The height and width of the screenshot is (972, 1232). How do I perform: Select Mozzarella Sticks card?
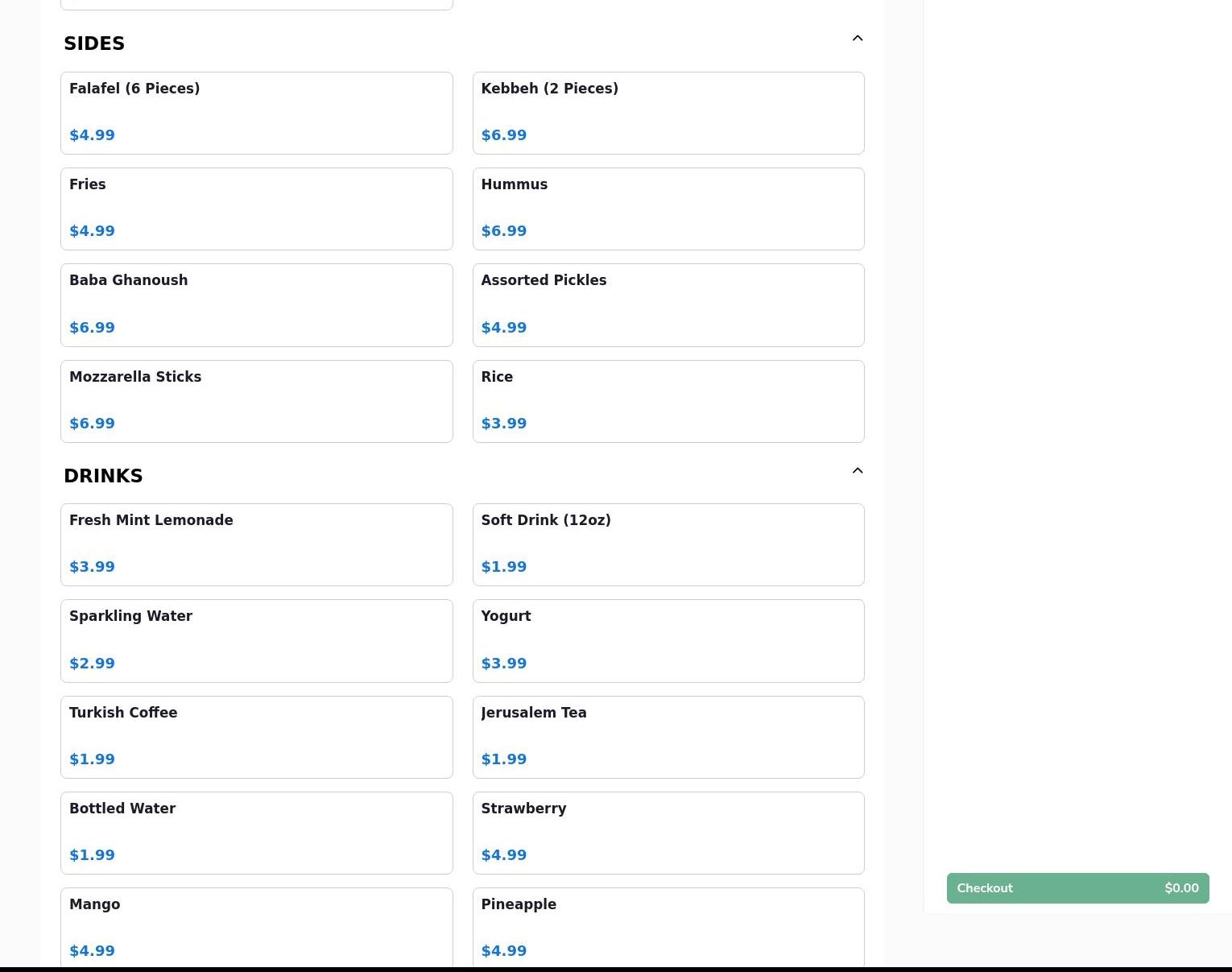click(256, 401)
